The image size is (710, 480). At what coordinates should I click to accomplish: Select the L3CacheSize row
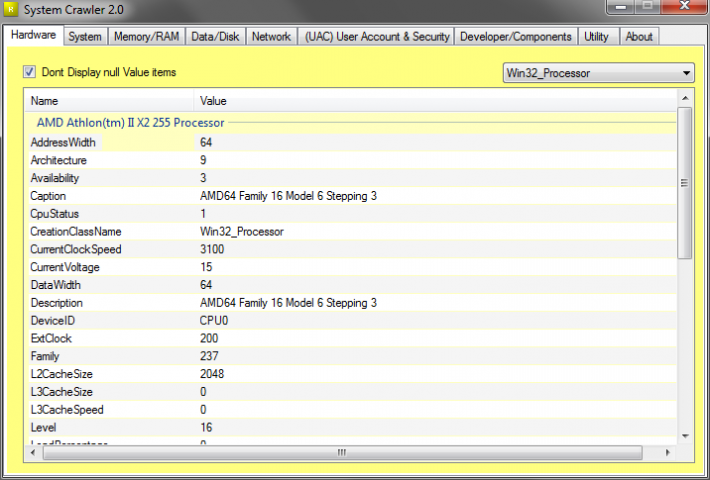(x=352, y=392)
